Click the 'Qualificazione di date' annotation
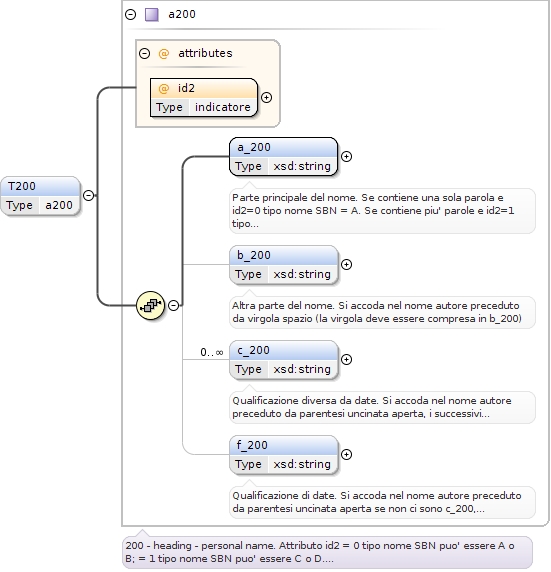551x572 pixels. (x=382, y=502)
